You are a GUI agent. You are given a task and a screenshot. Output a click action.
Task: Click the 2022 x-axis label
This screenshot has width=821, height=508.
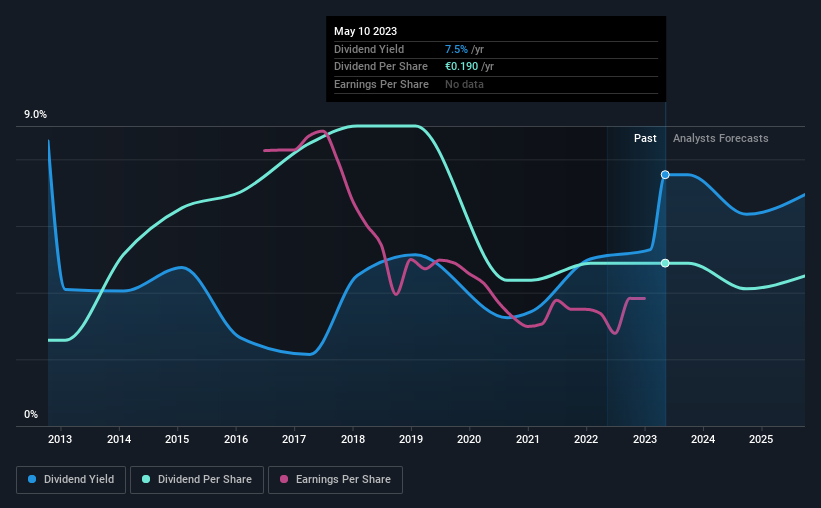pyautogui.click(x=586, y=439)
